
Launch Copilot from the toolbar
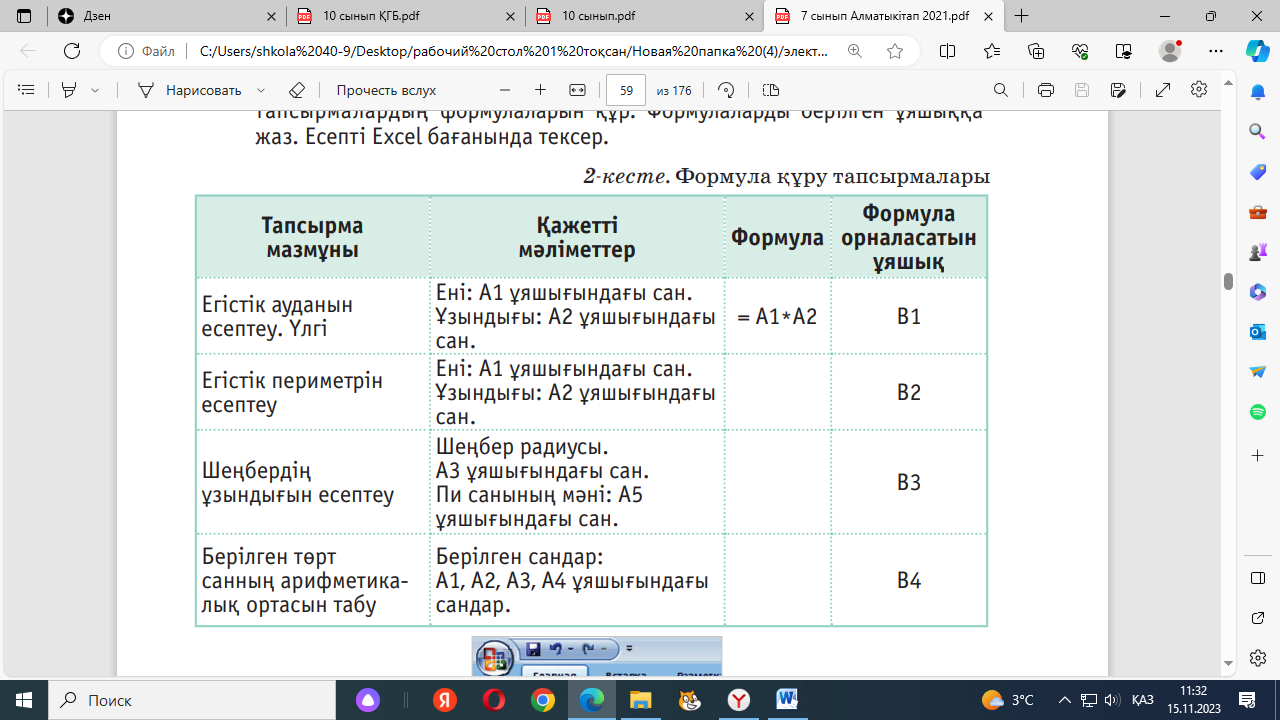click(x=1257, y=51)
